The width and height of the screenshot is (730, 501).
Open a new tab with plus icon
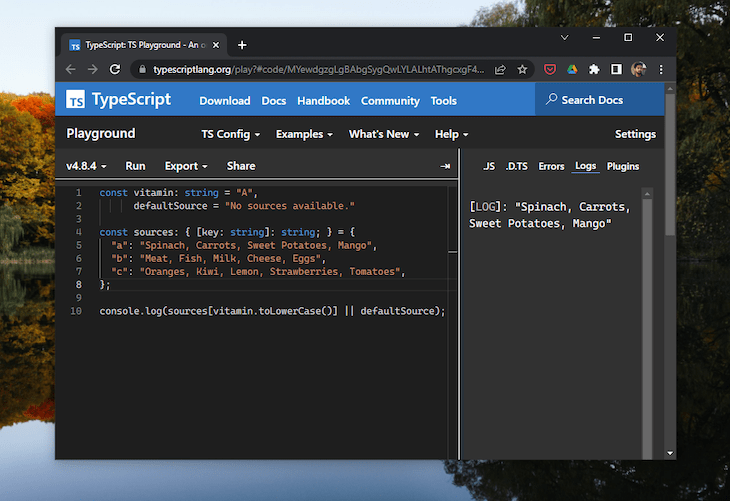pyautogui.click(x=242, y=45)
